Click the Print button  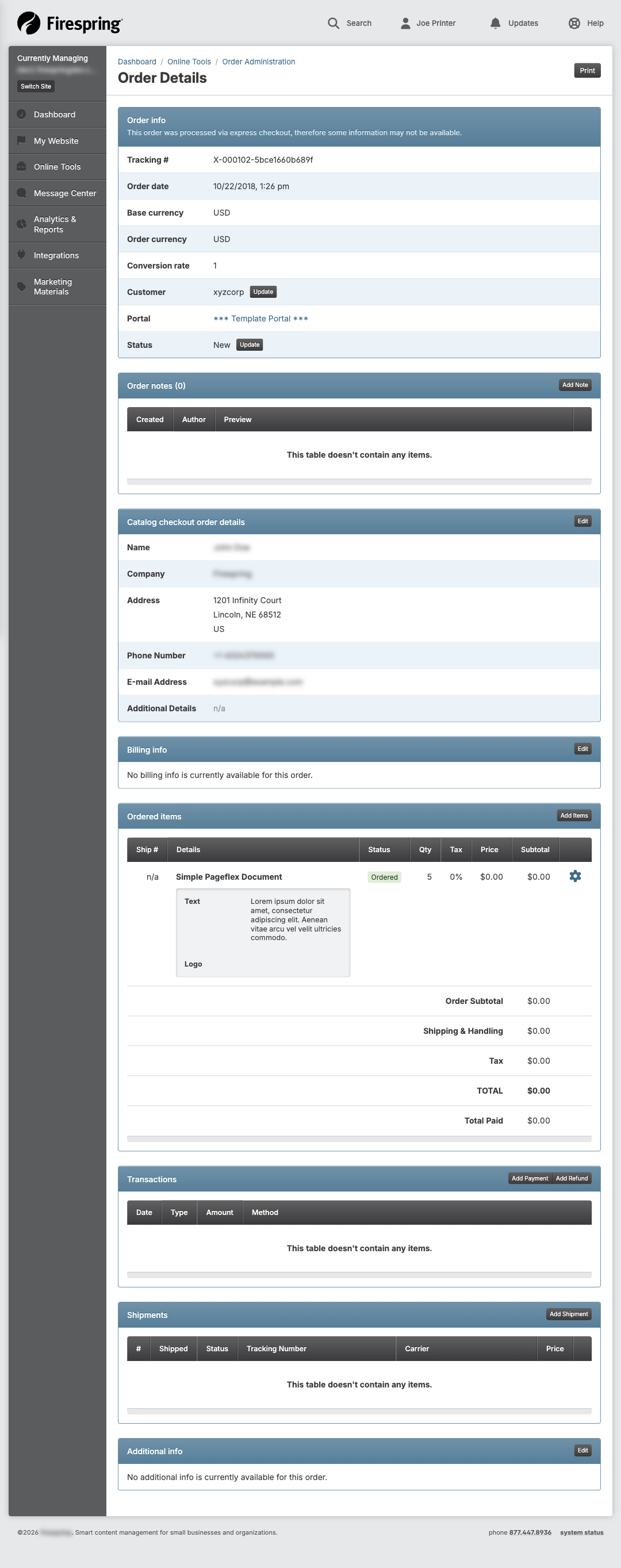click(x=587, y=71)
